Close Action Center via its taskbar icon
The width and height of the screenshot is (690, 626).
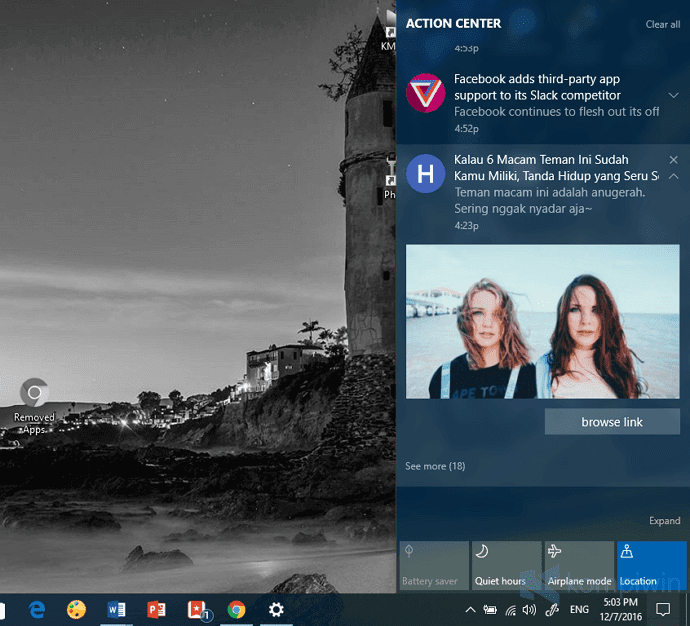(x=663, y=610)
